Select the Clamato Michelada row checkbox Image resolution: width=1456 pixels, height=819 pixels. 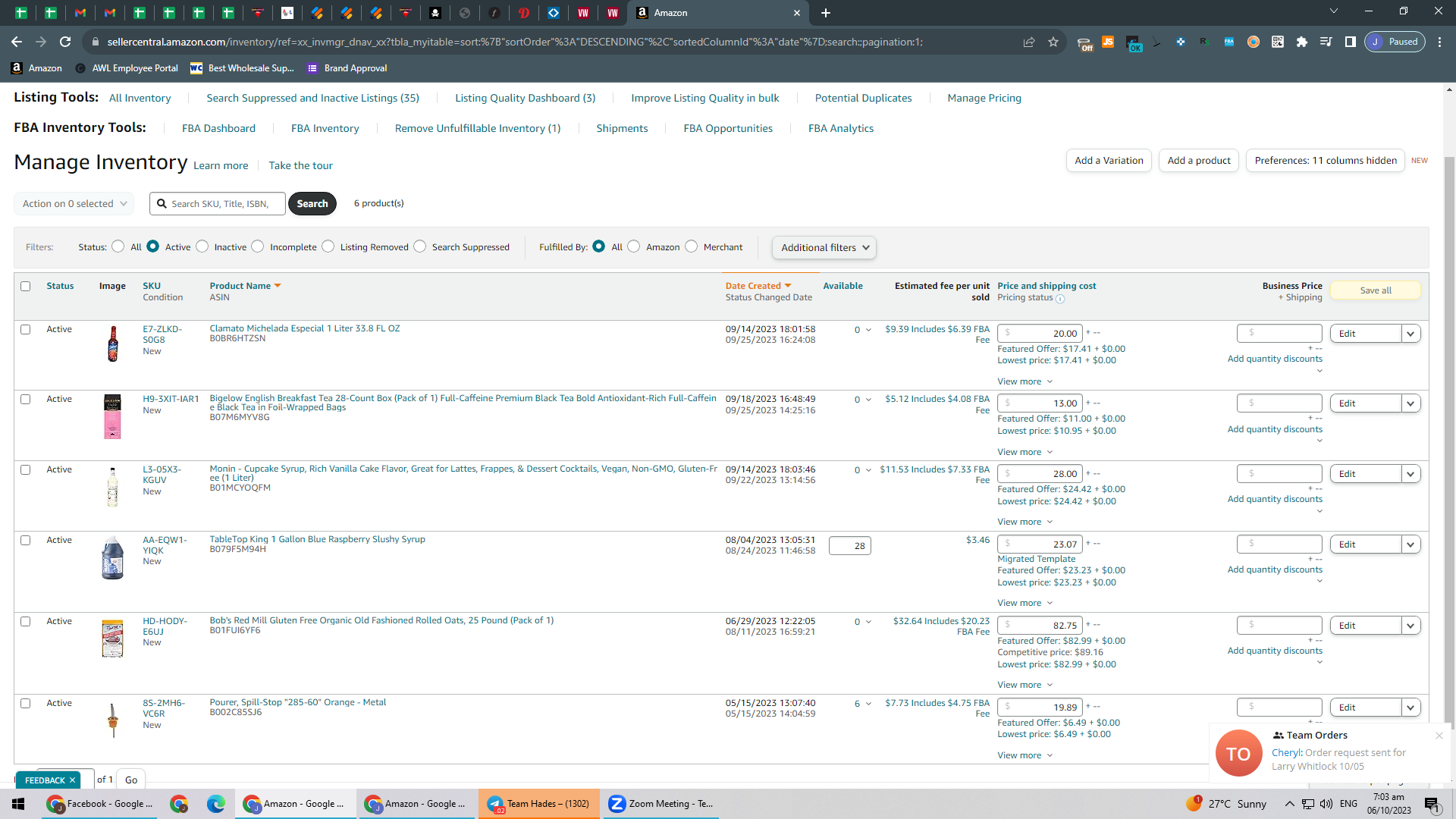(26, 330)
